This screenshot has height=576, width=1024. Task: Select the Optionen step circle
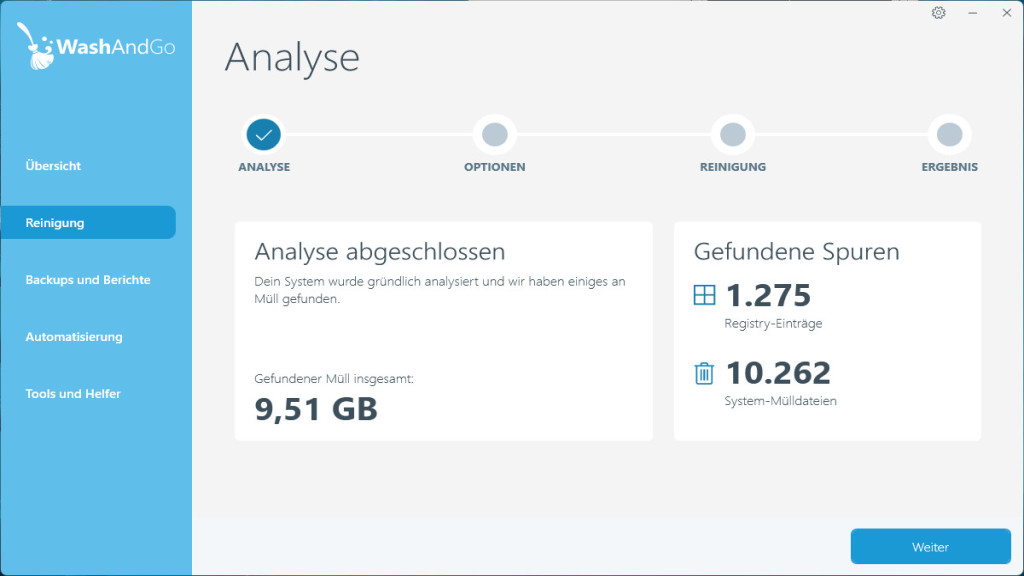click(494, 134)
